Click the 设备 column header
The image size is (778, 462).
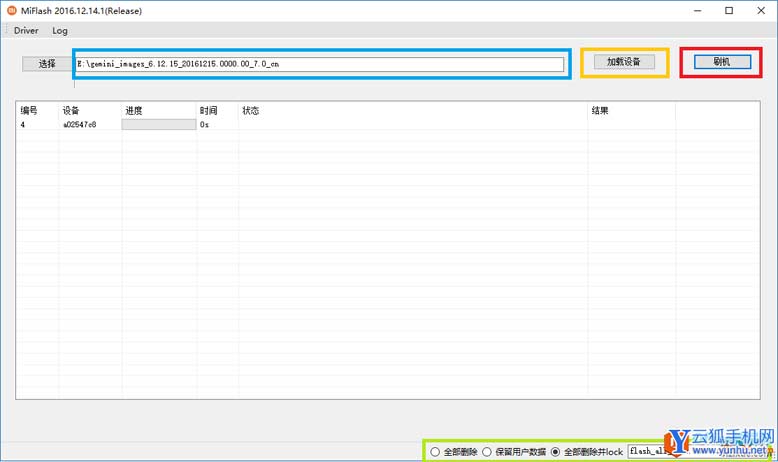[71, 110]
